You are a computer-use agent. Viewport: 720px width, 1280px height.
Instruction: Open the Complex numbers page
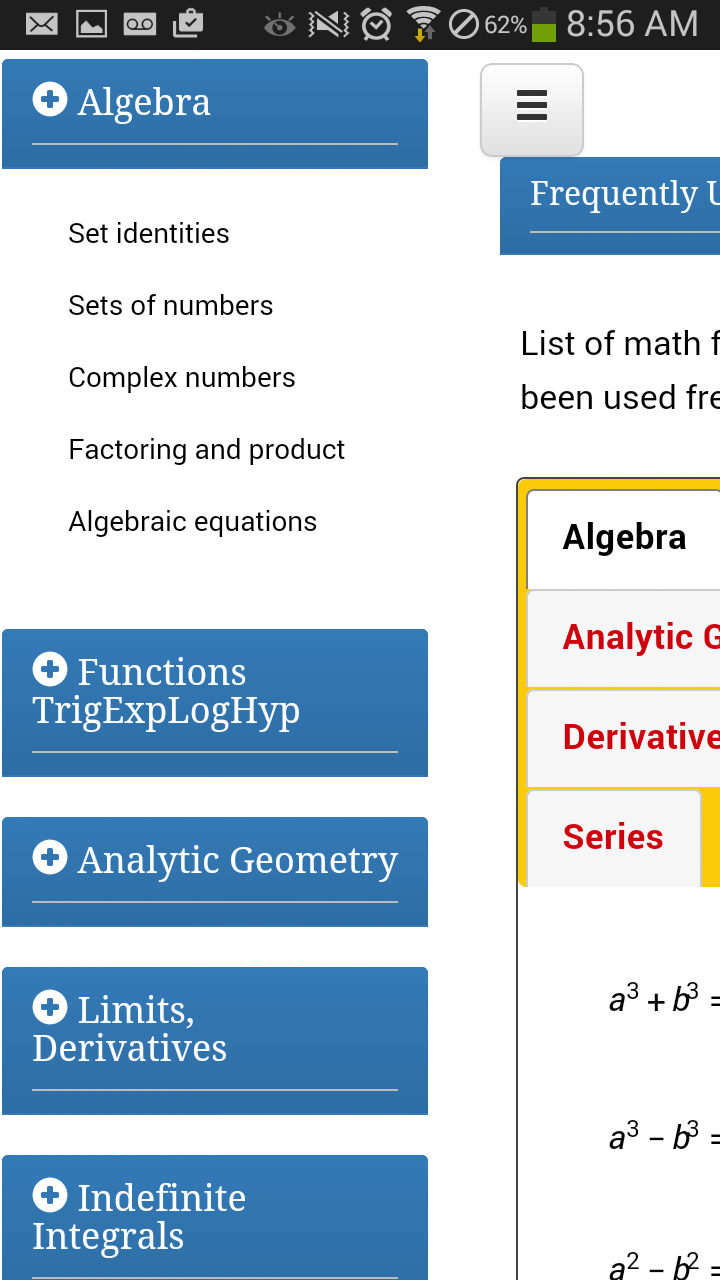point(181,377)
